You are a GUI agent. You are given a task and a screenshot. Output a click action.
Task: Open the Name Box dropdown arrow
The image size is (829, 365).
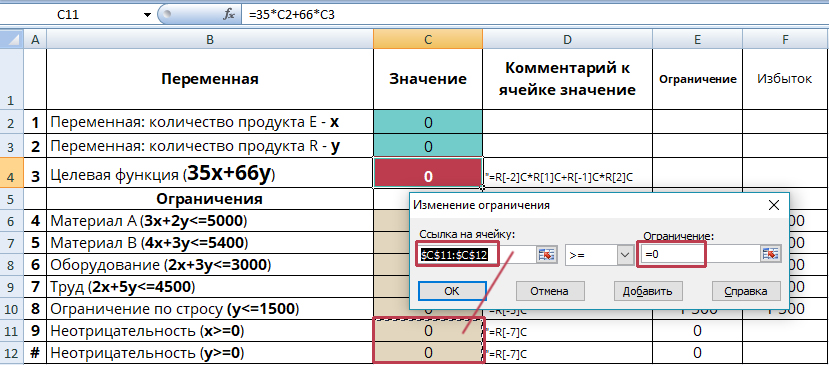point(148,15)
